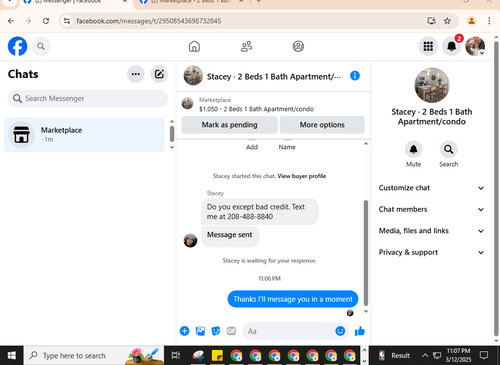Open Chrome profile avatar icon
The image size is (500, 365).
click(x=471, y=21)
